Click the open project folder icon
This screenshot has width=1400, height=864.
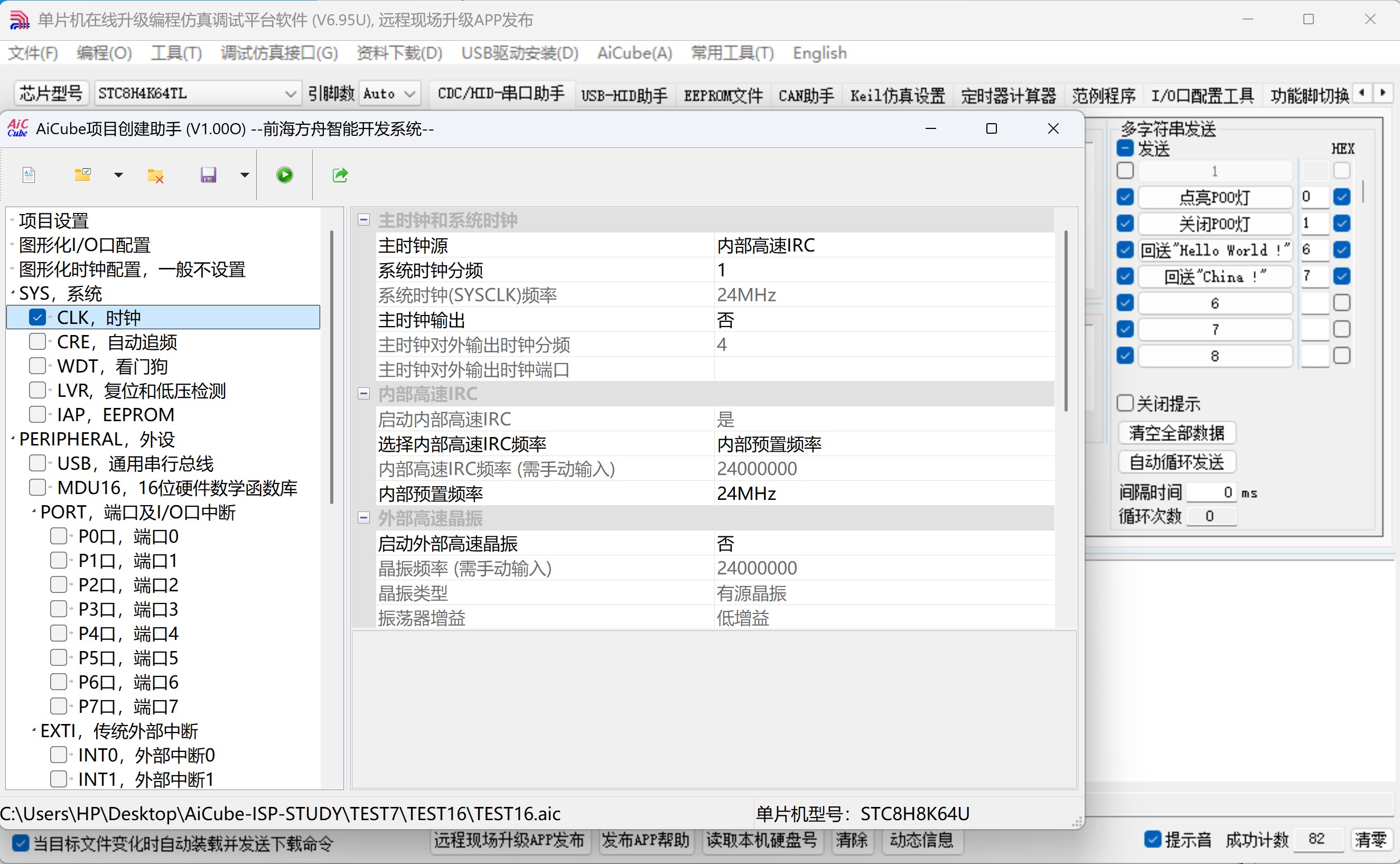[83, 175]
